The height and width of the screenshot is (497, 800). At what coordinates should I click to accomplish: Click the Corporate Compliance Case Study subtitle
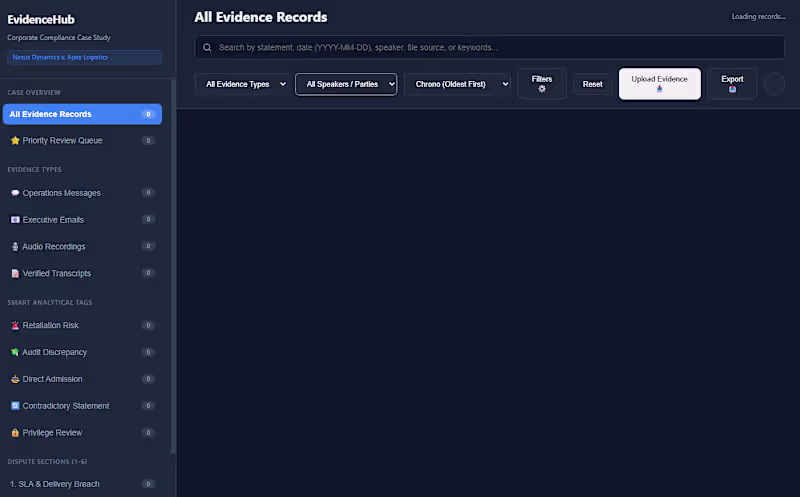[59, 37]
